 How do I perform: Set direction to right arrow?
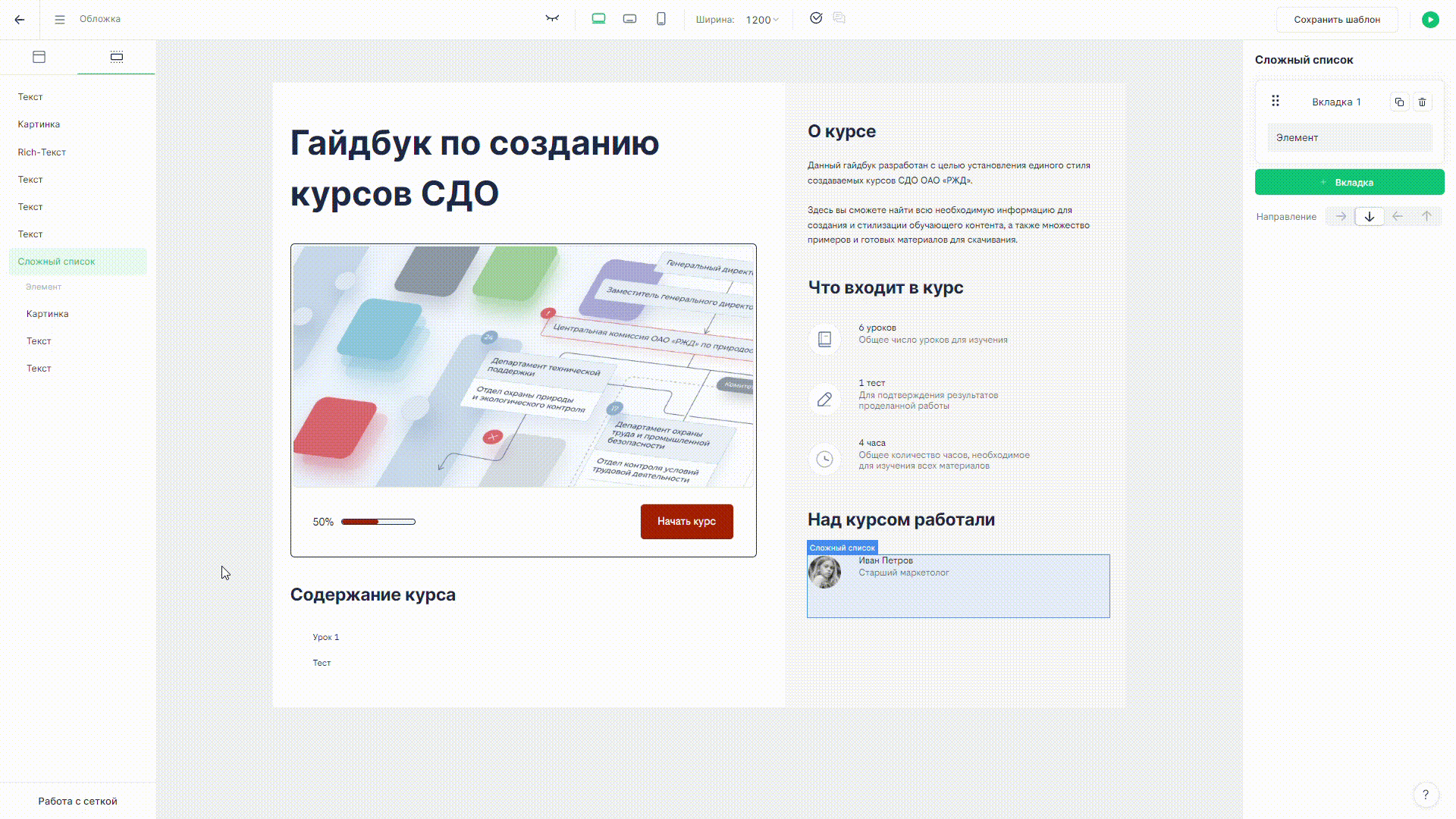click(1341, 217)
